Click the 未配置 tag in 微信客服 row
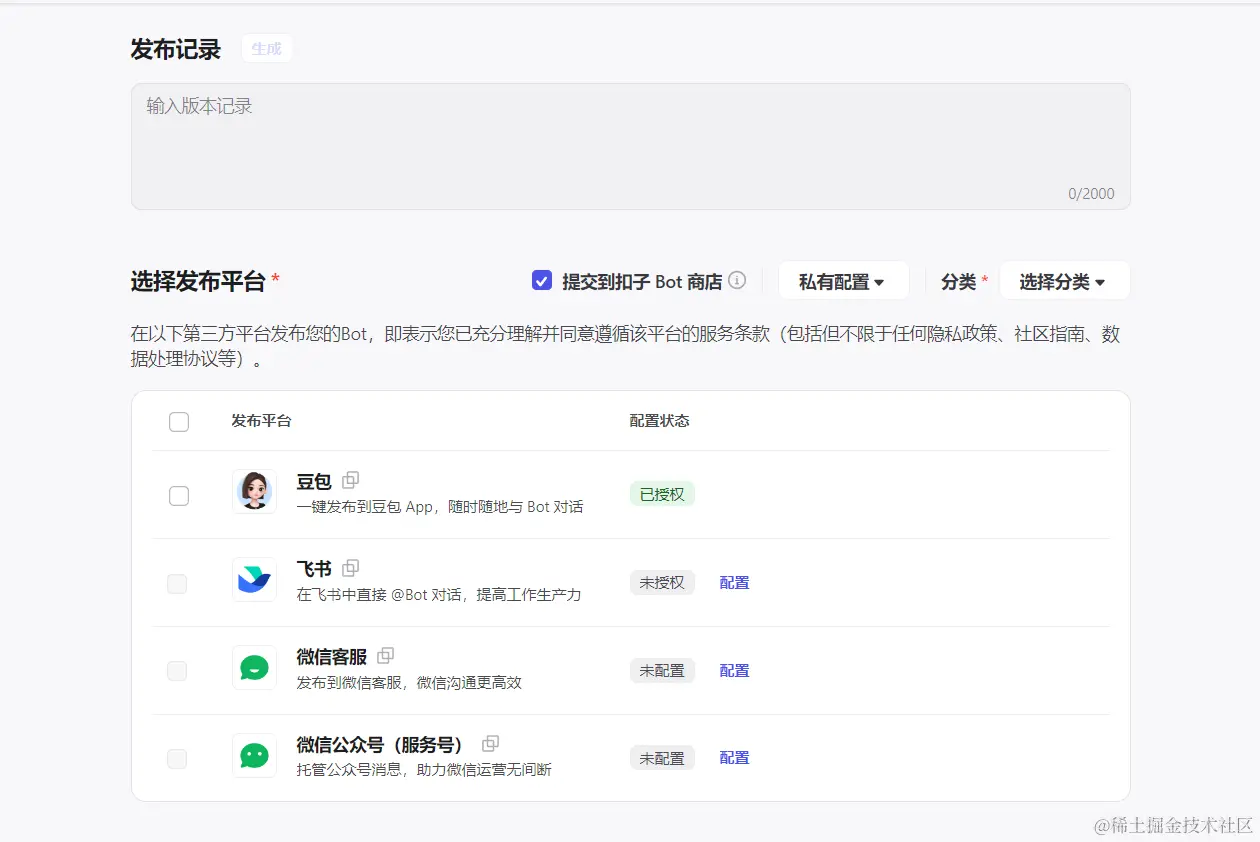Screen dimensions: 1260x842 point(662,670)
